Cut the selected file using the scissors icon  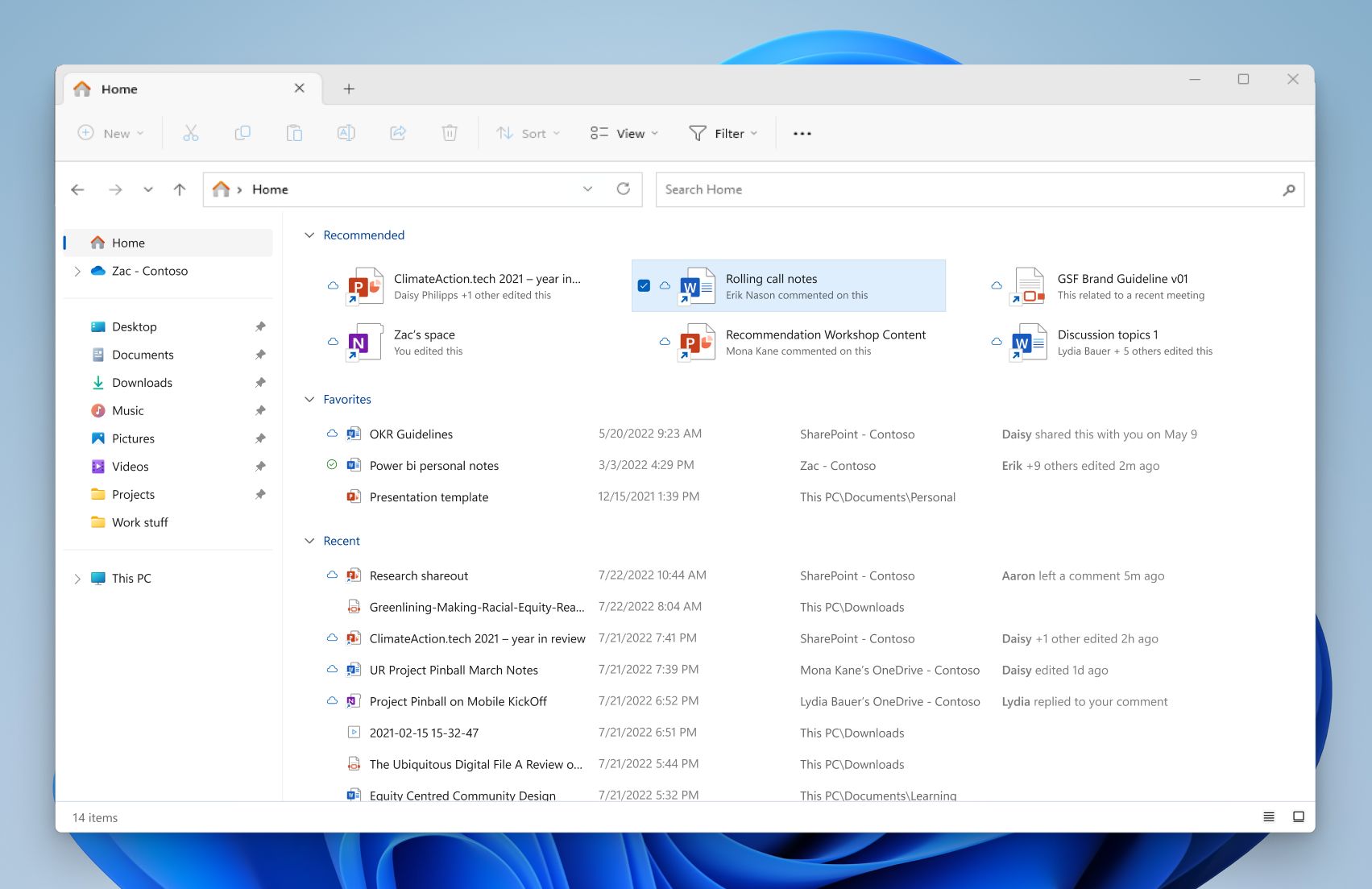190,133
